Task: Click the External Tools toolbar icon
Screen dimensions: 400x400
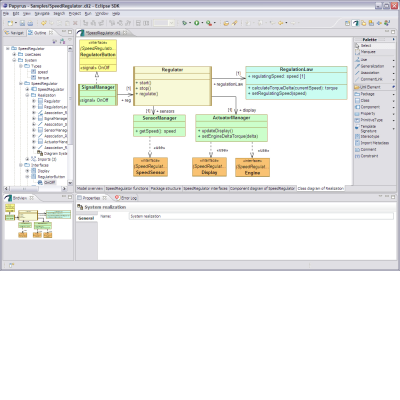Action: [x=209, y=23]
